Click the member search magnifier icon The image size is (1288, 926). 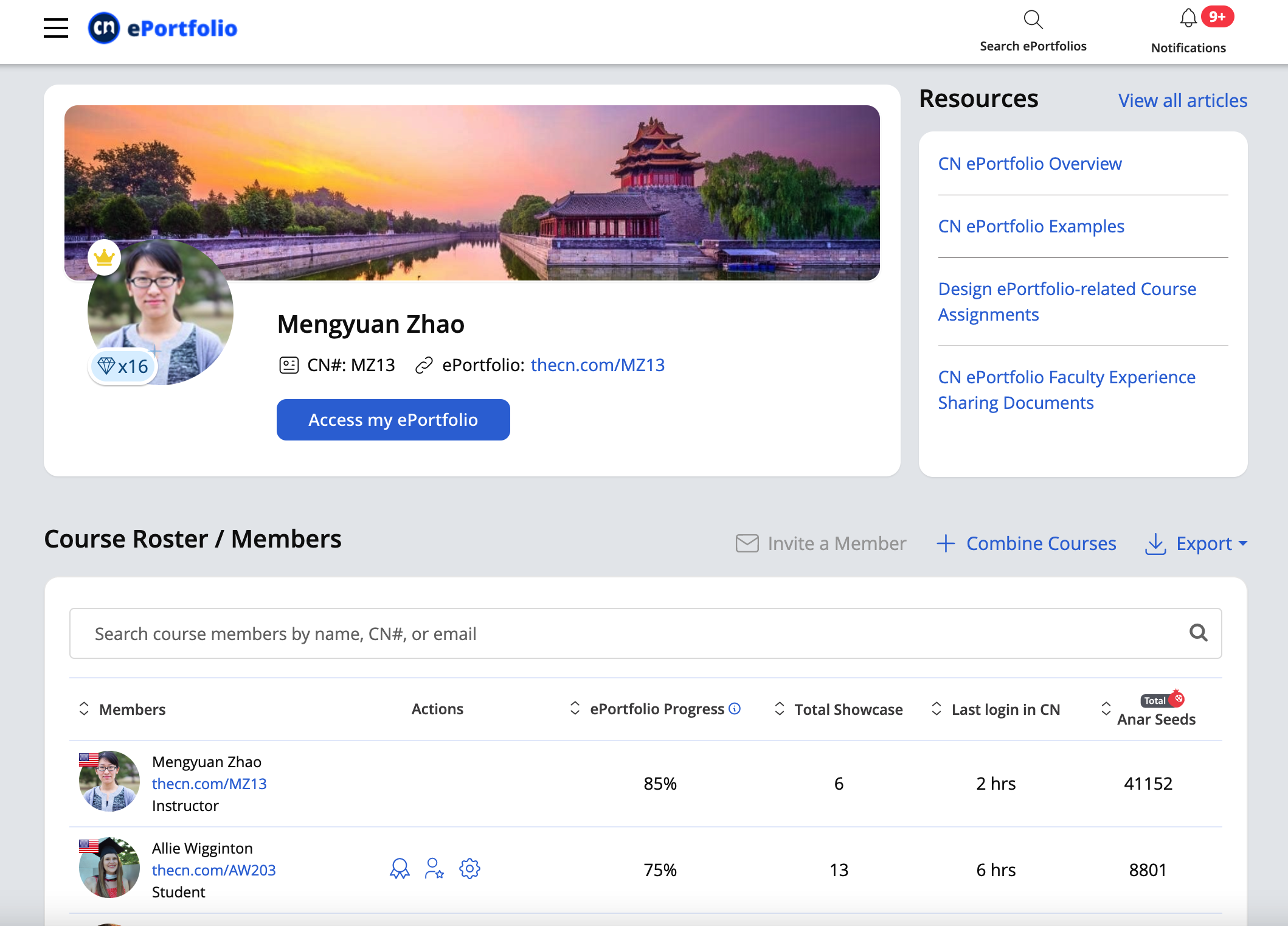click(1198, 633)
